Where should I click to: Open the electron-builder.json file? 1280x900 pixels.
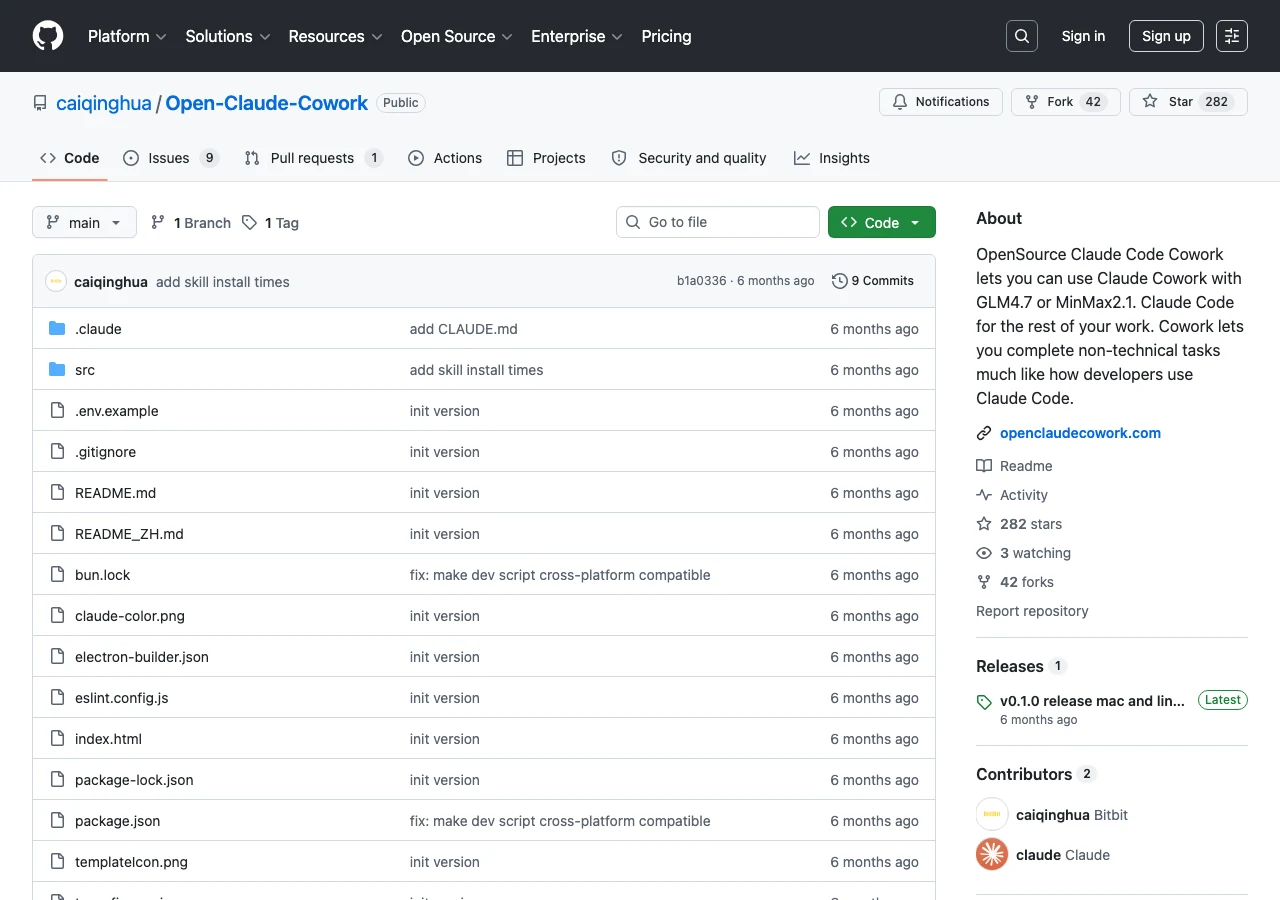tap(142, 657)
